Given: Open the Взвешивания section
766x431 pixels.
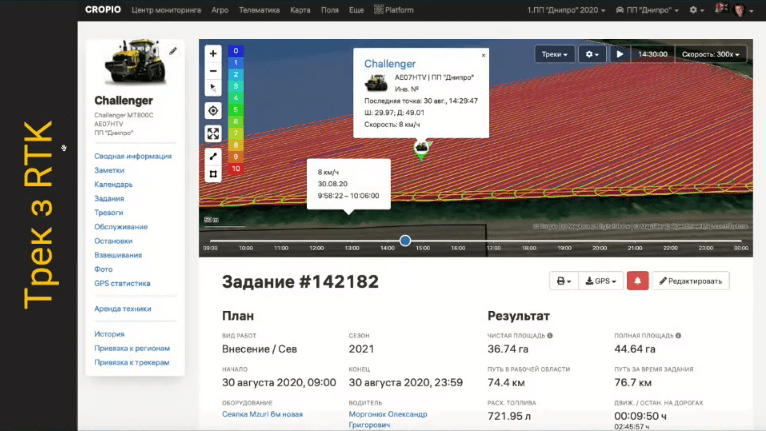Looking at the screenshot, I should pos(118,256).
